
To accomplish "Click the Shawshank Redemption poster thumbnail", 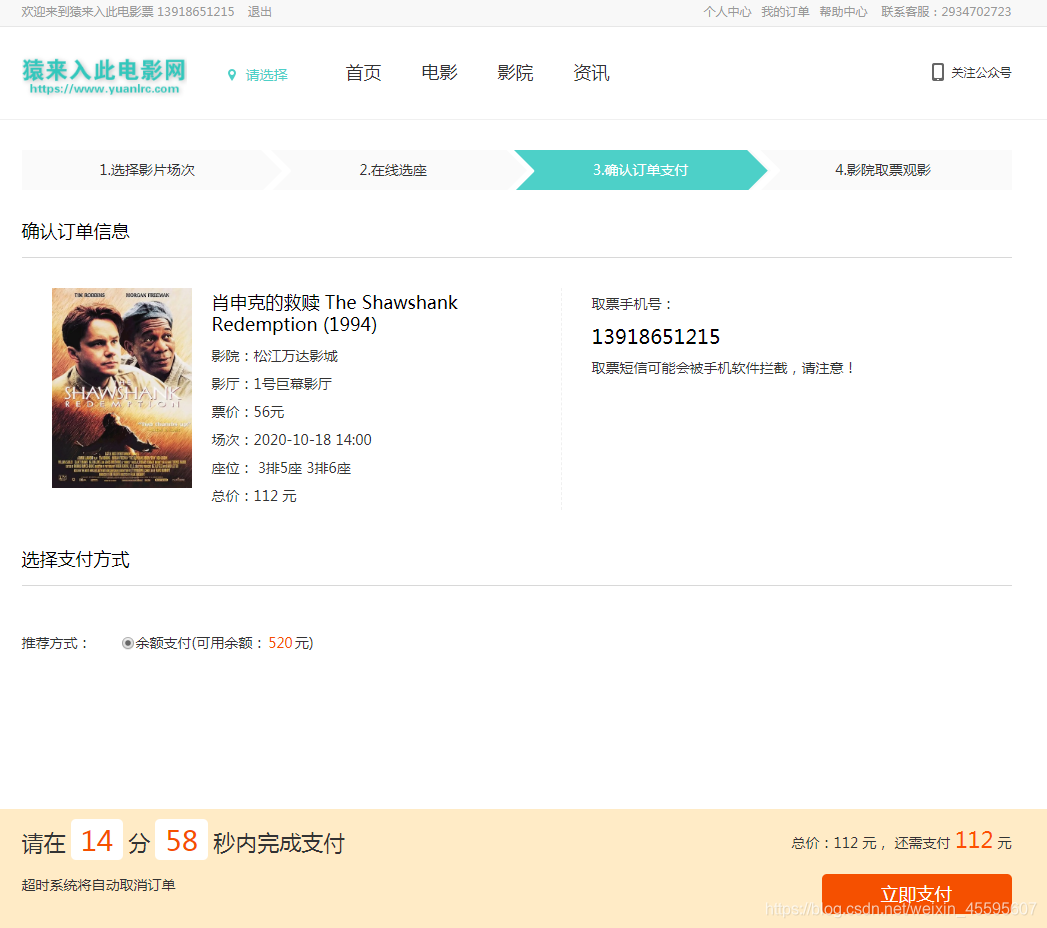I will tap(122, 388).
